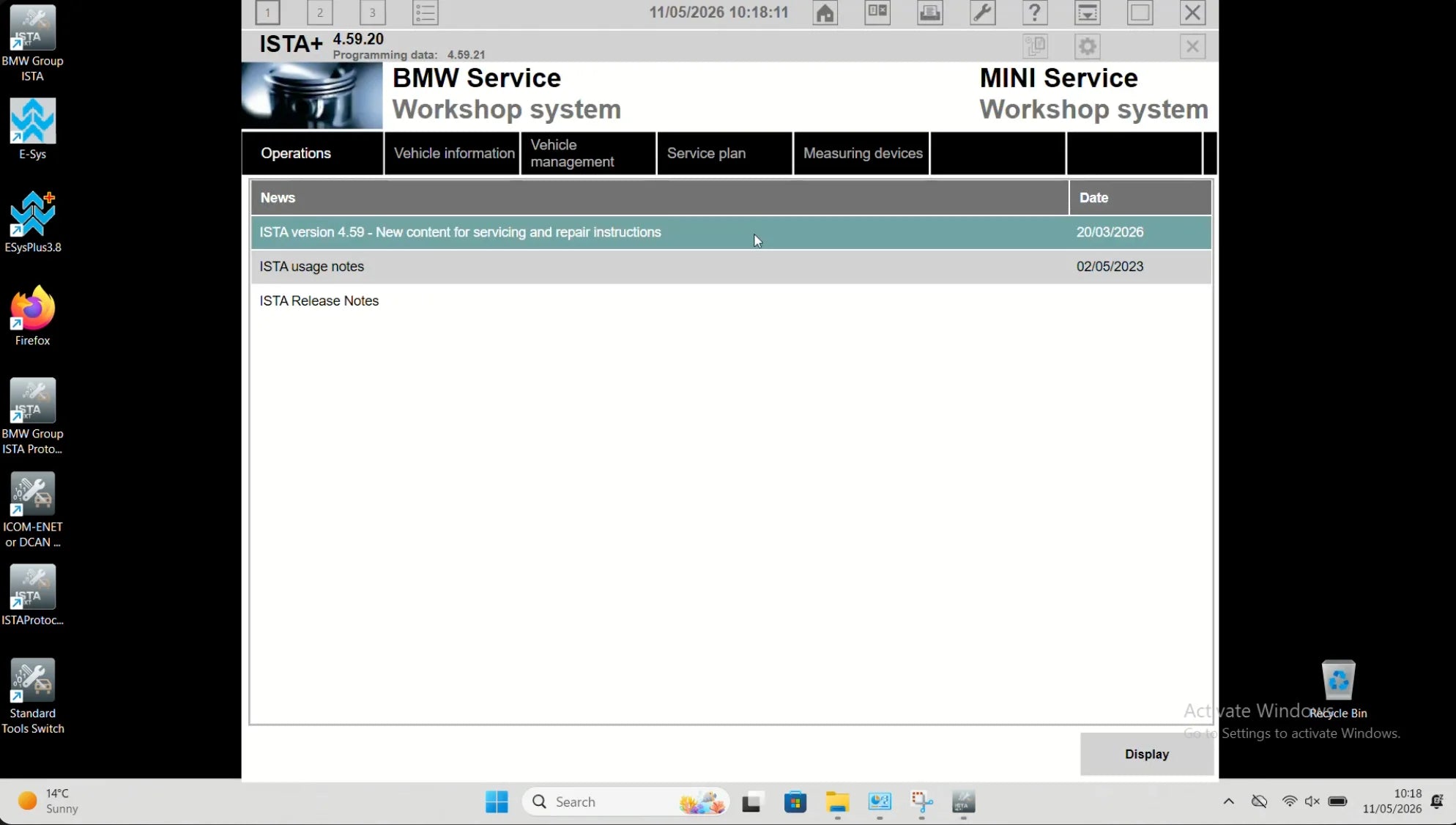Open Microsoft Store from taskbar
This screenshot has width=1456, height=825.
(795, 802)
